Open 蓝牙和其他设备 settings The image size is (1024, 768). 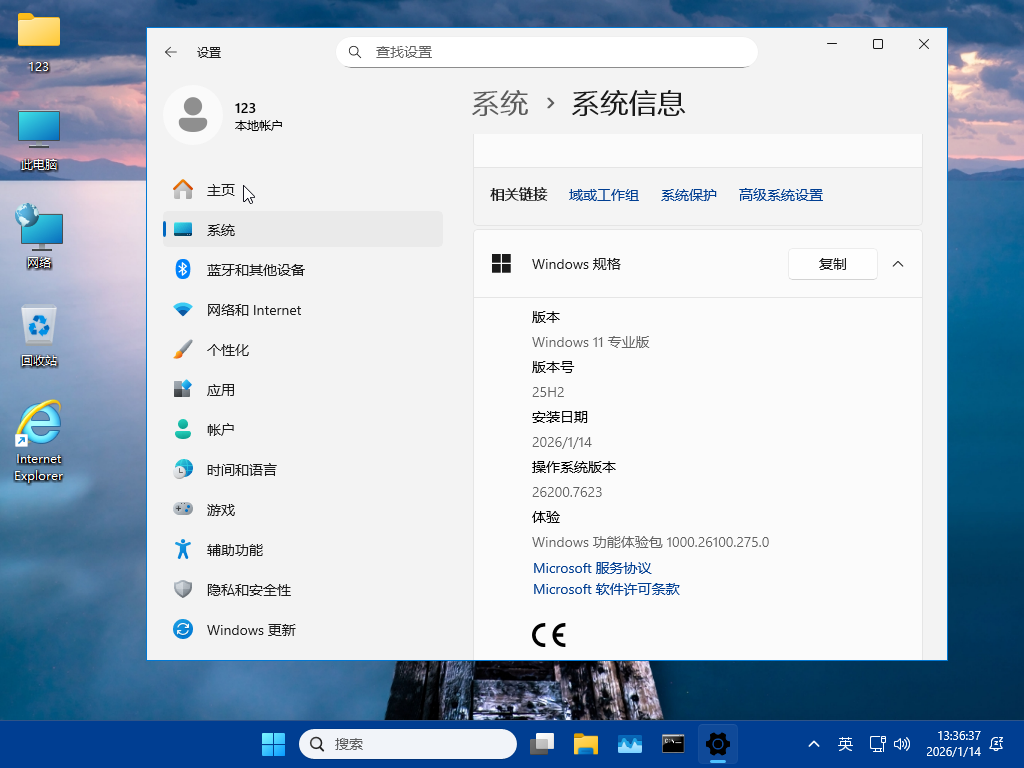coord(255,270)
